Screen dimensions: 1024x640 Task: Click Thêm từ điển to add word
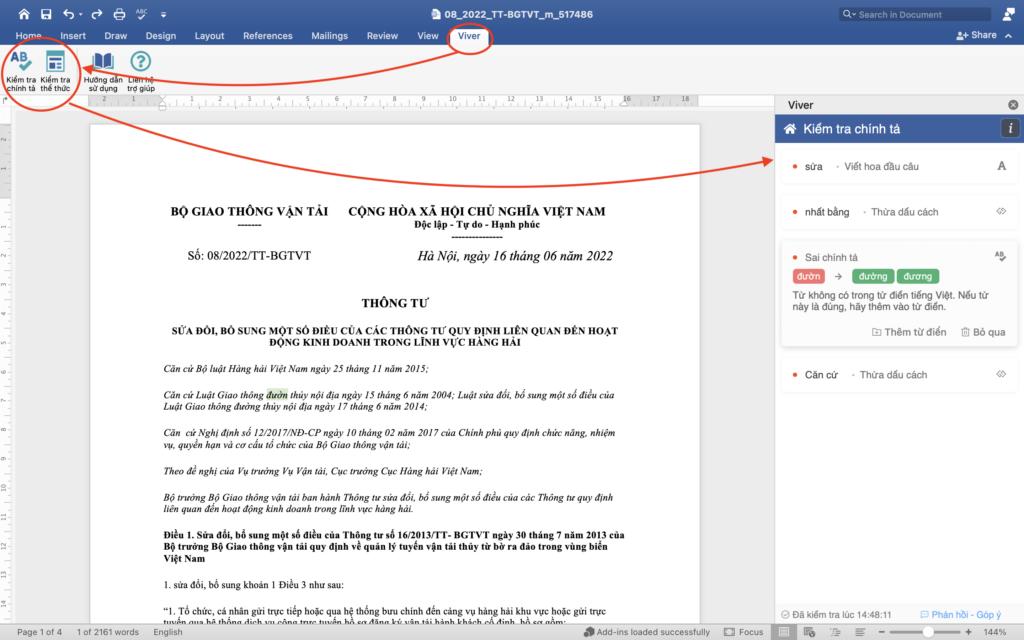909,332
